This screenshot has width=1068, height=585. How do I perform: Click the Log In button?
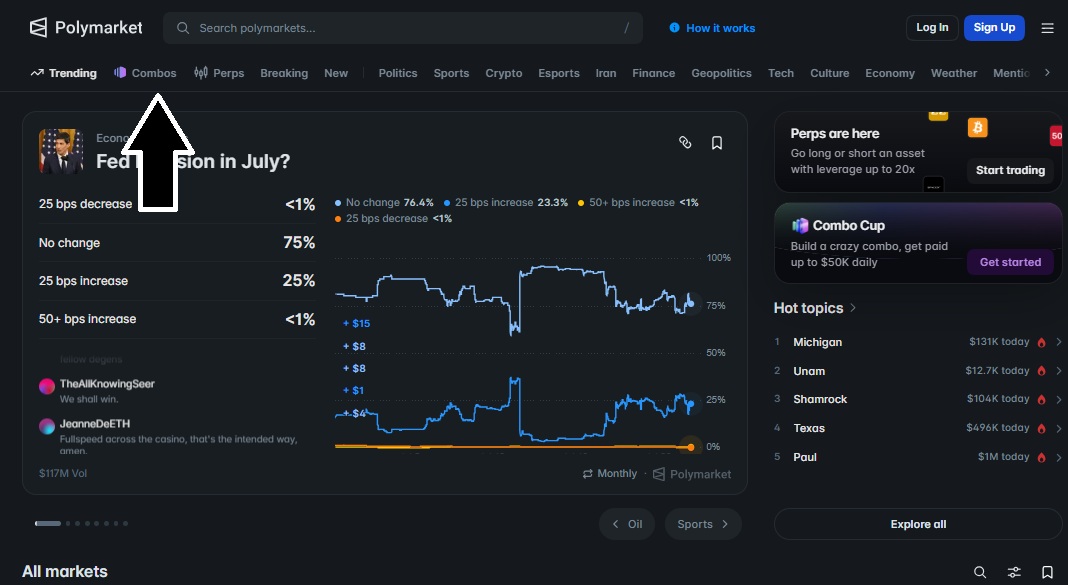point(932,28)
